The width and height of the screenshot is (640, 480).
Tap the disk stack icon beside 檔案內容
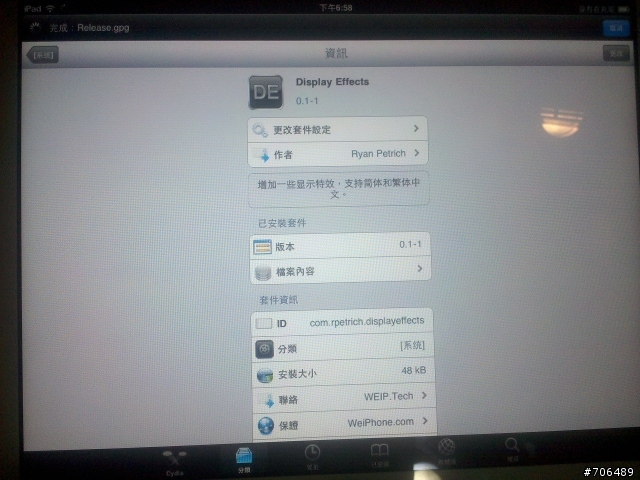(263, 273)
